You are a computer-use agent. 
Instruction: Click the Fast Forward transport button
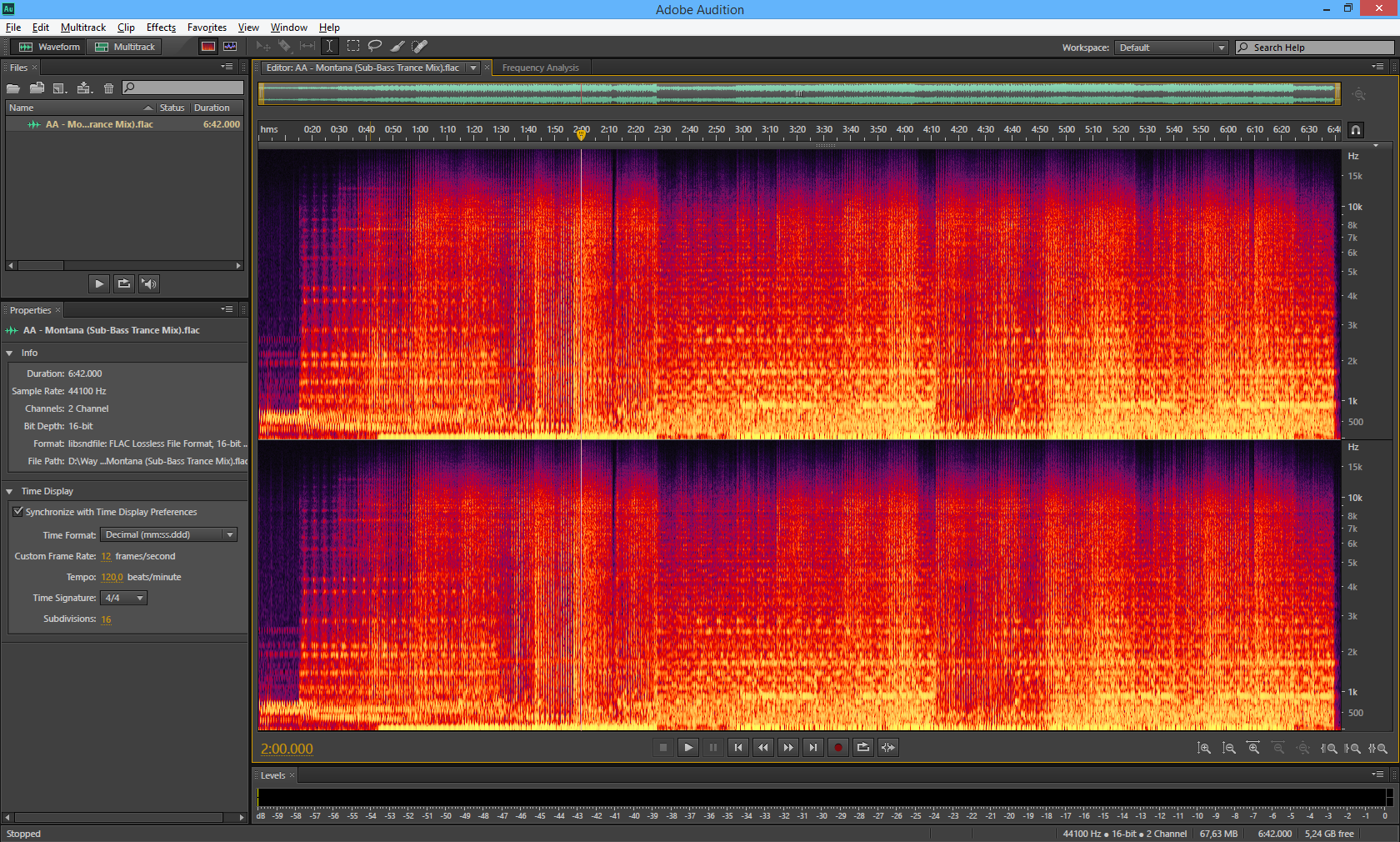click(788, 748)
